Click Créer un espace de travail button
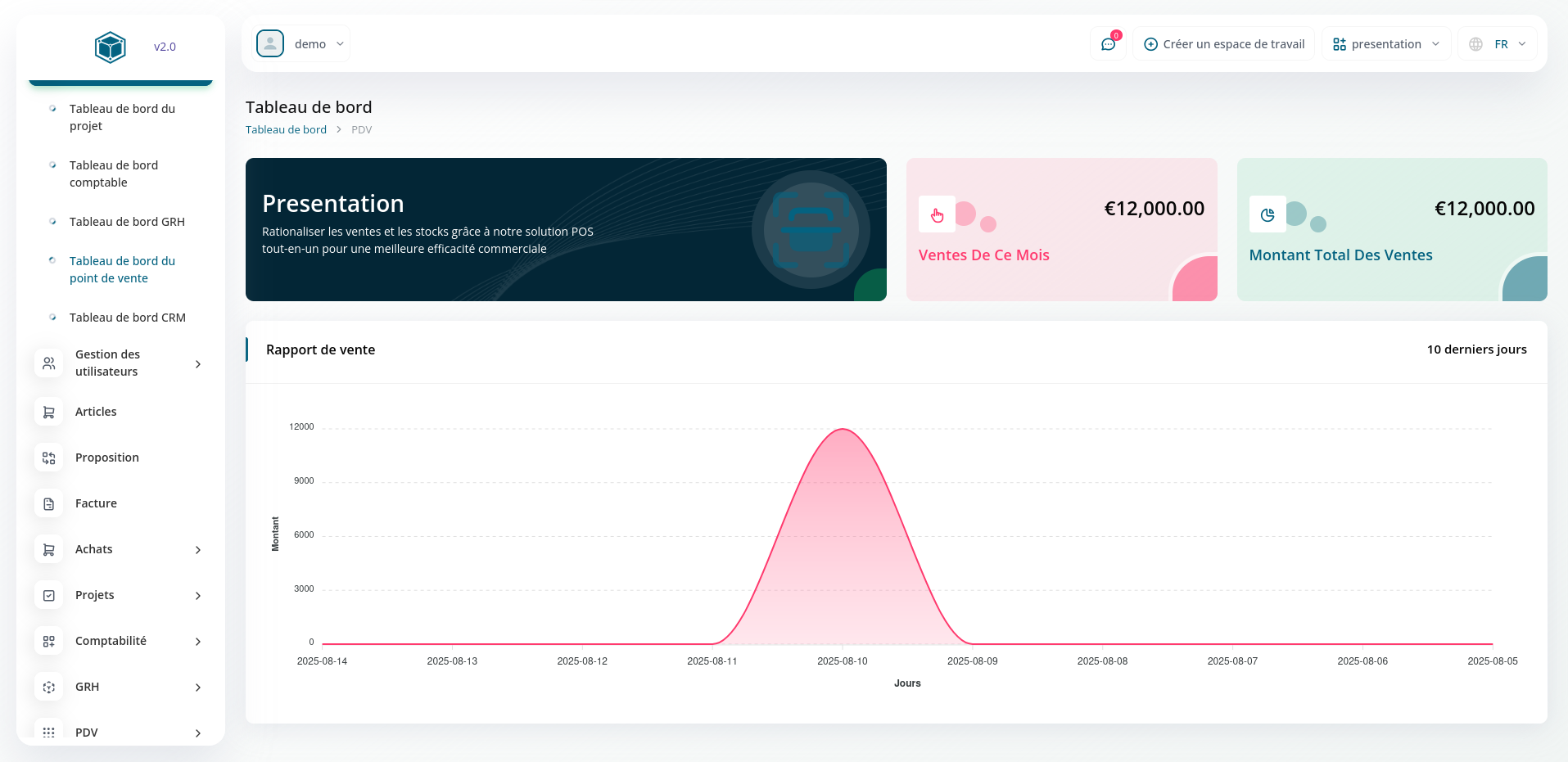The width and height of the screenshot is (1568, 762). pos(1223,44)
